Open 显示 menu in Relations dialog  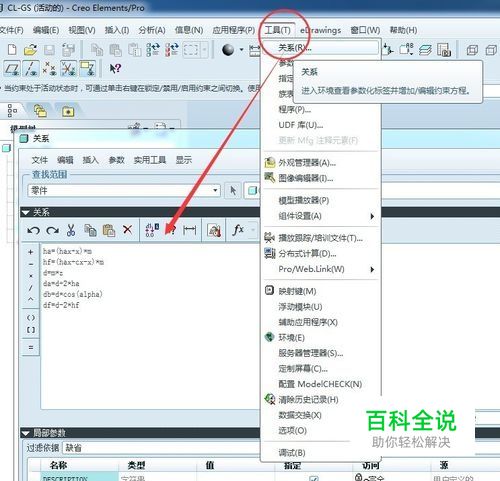pyautogui.click(x=184, y=160)
